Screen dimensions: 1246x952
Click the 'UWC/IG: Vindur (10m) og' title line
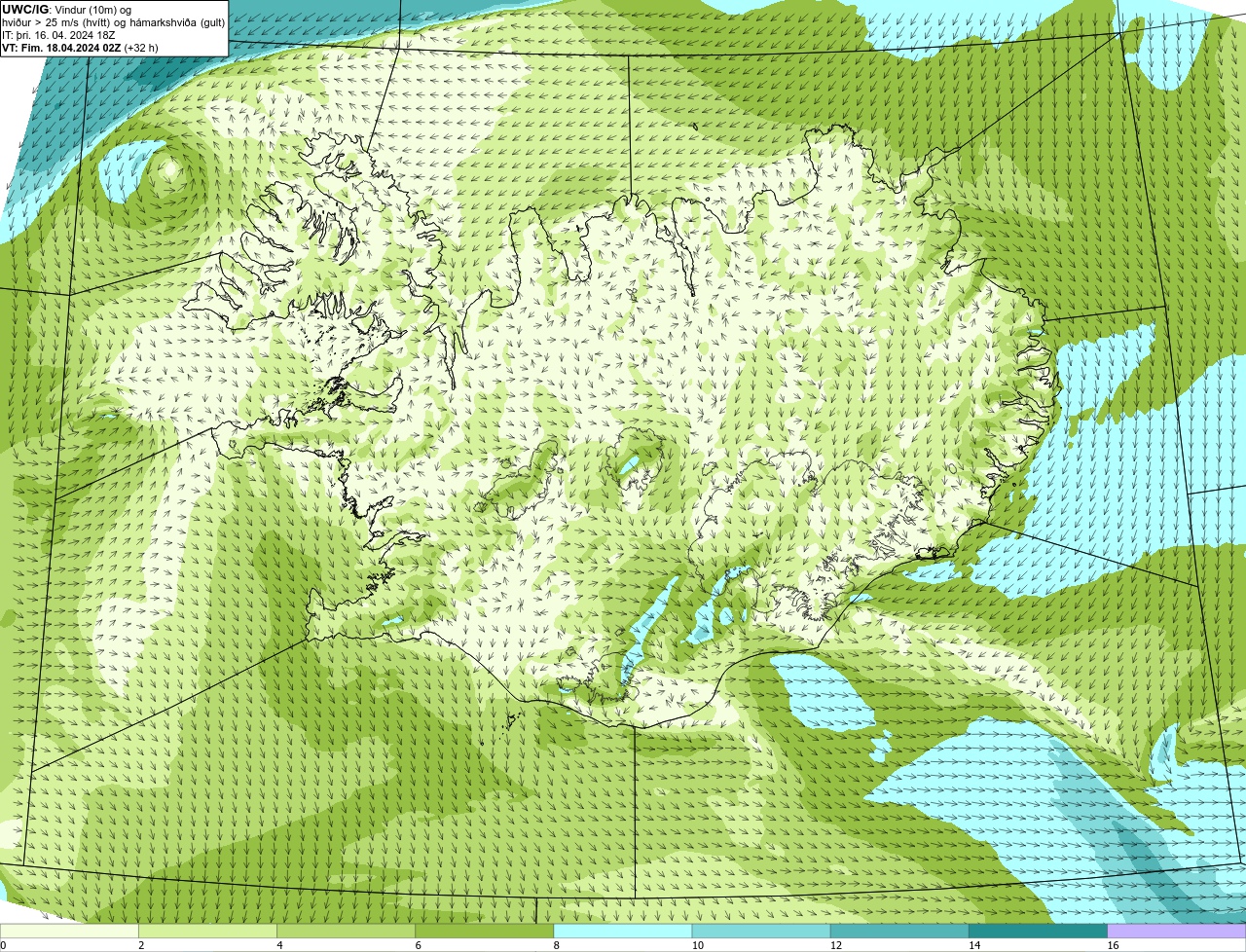pyautogui.click(x=66, y=10)
